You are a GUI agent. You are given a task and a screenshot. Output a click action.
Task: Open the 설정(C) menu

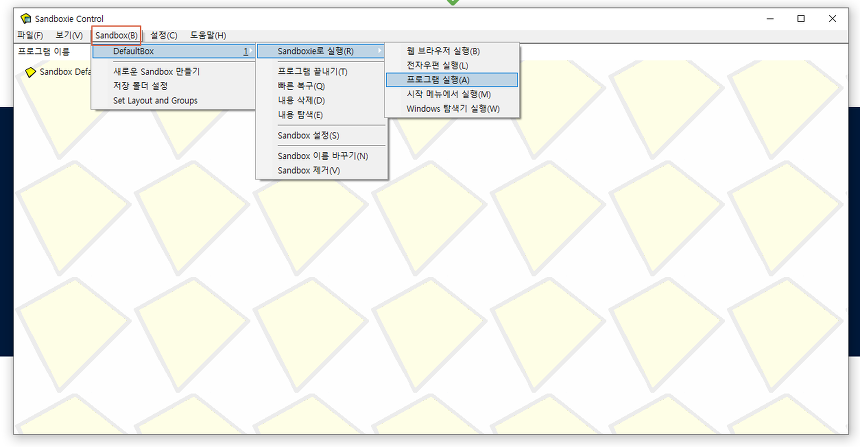[x=164, y=35]
